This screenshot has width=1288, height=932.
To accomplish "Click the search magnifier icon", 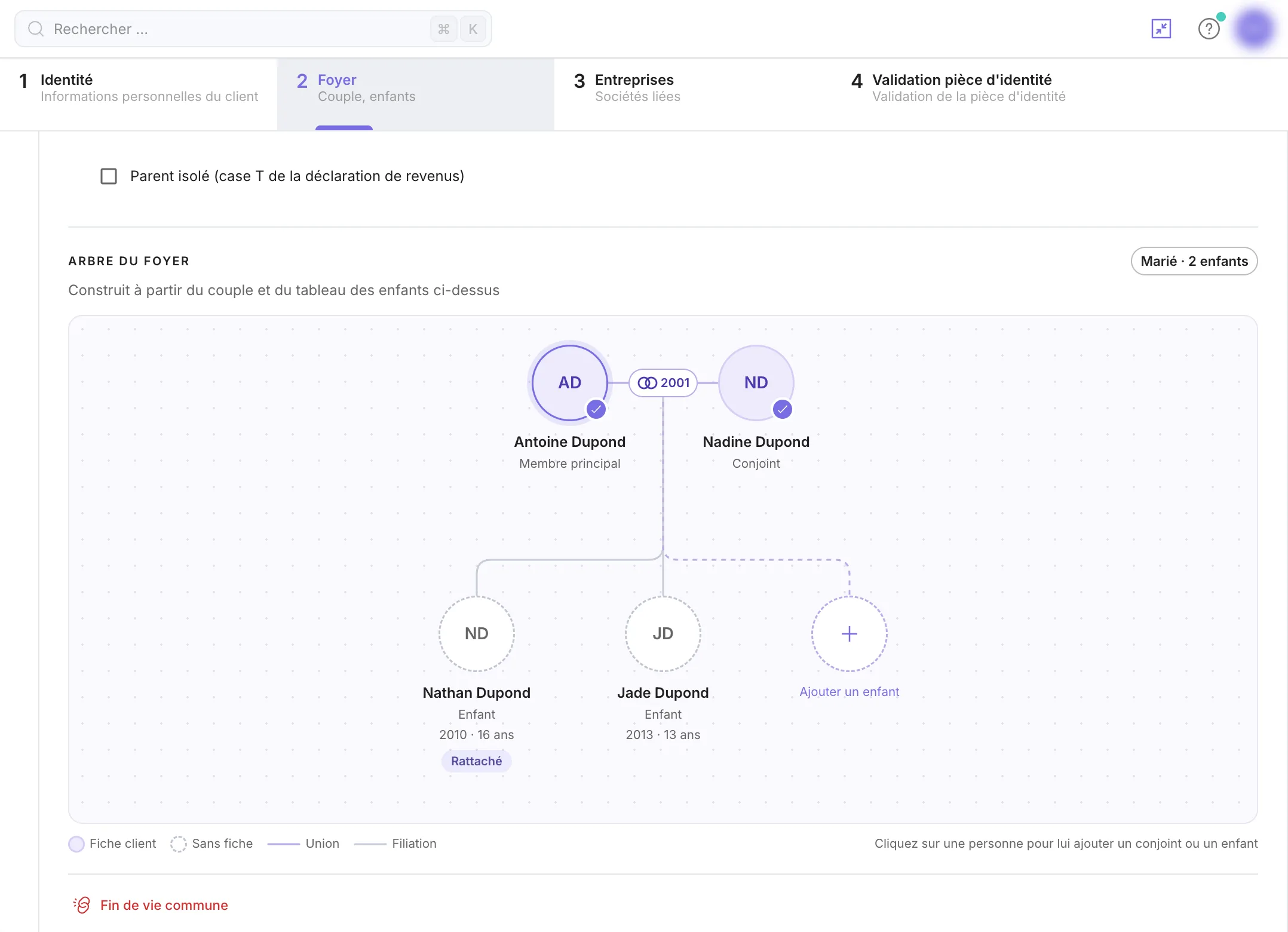I will pyautogui.click(x=36, y=29).
